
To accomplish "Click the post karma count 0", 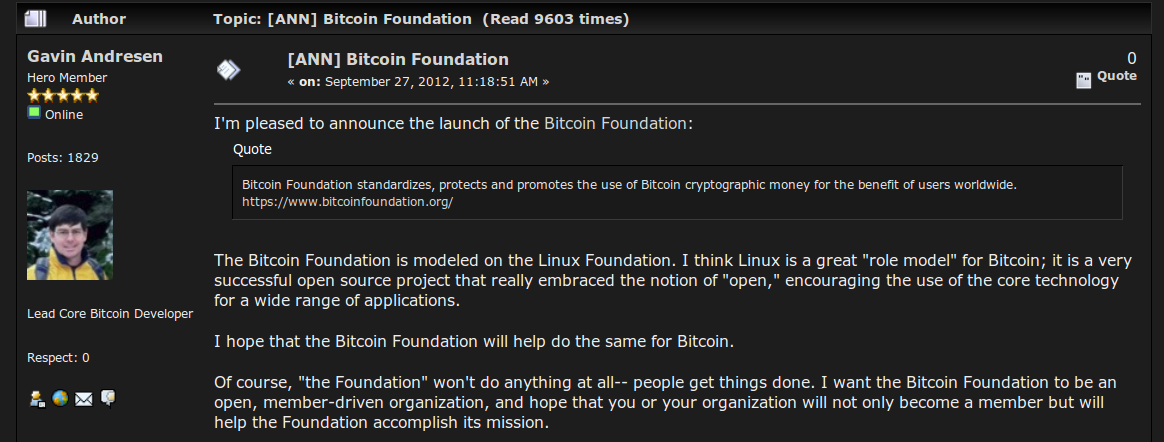I will [1131, 58].
